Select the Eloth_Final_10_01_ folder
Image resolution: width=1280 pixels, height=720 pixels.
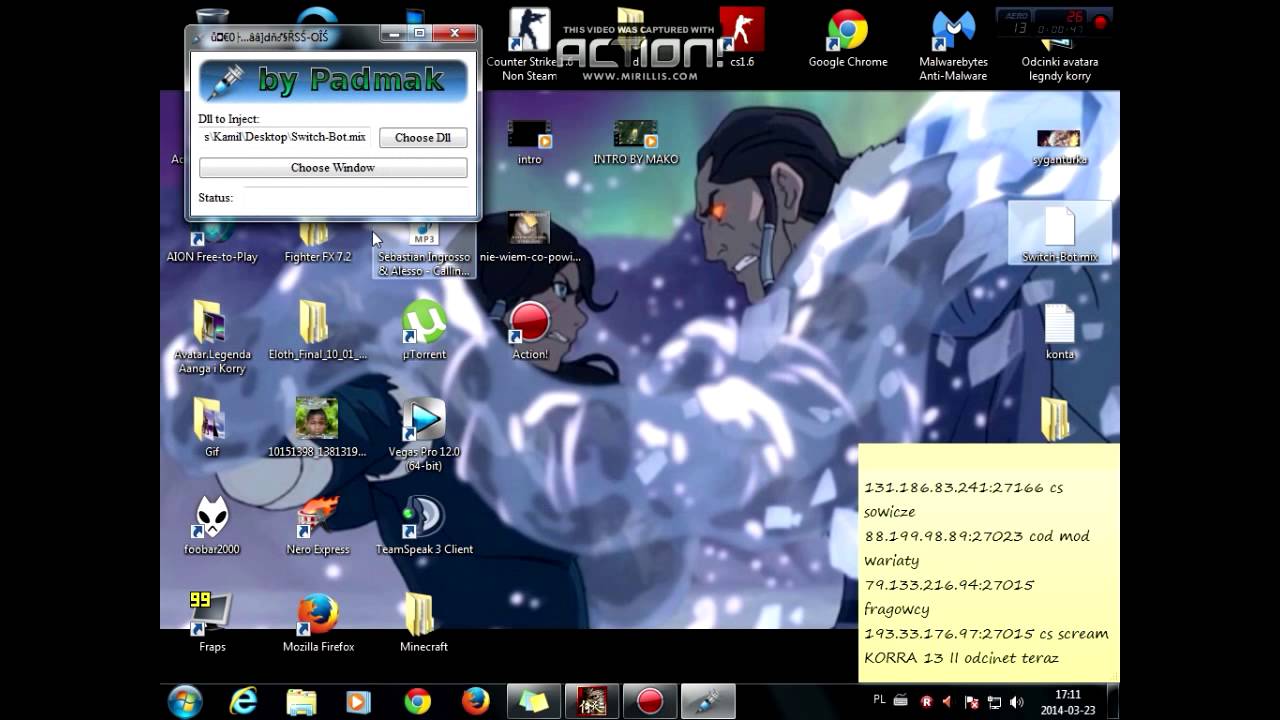click(x=317, y=331)
